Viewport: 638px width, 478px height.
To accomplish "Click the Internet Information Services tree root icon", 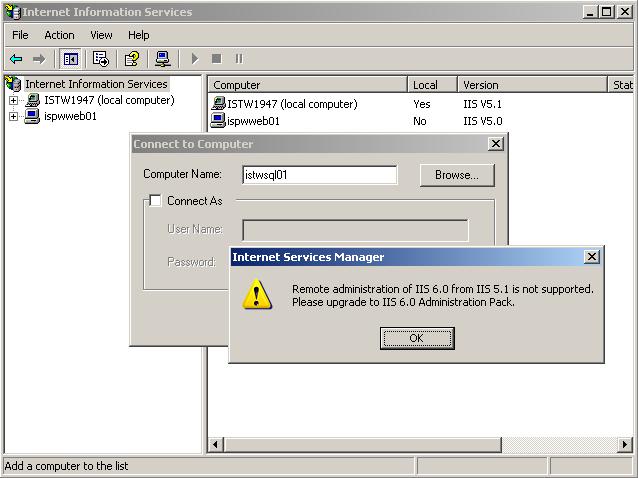I will [x=13, y=84].
